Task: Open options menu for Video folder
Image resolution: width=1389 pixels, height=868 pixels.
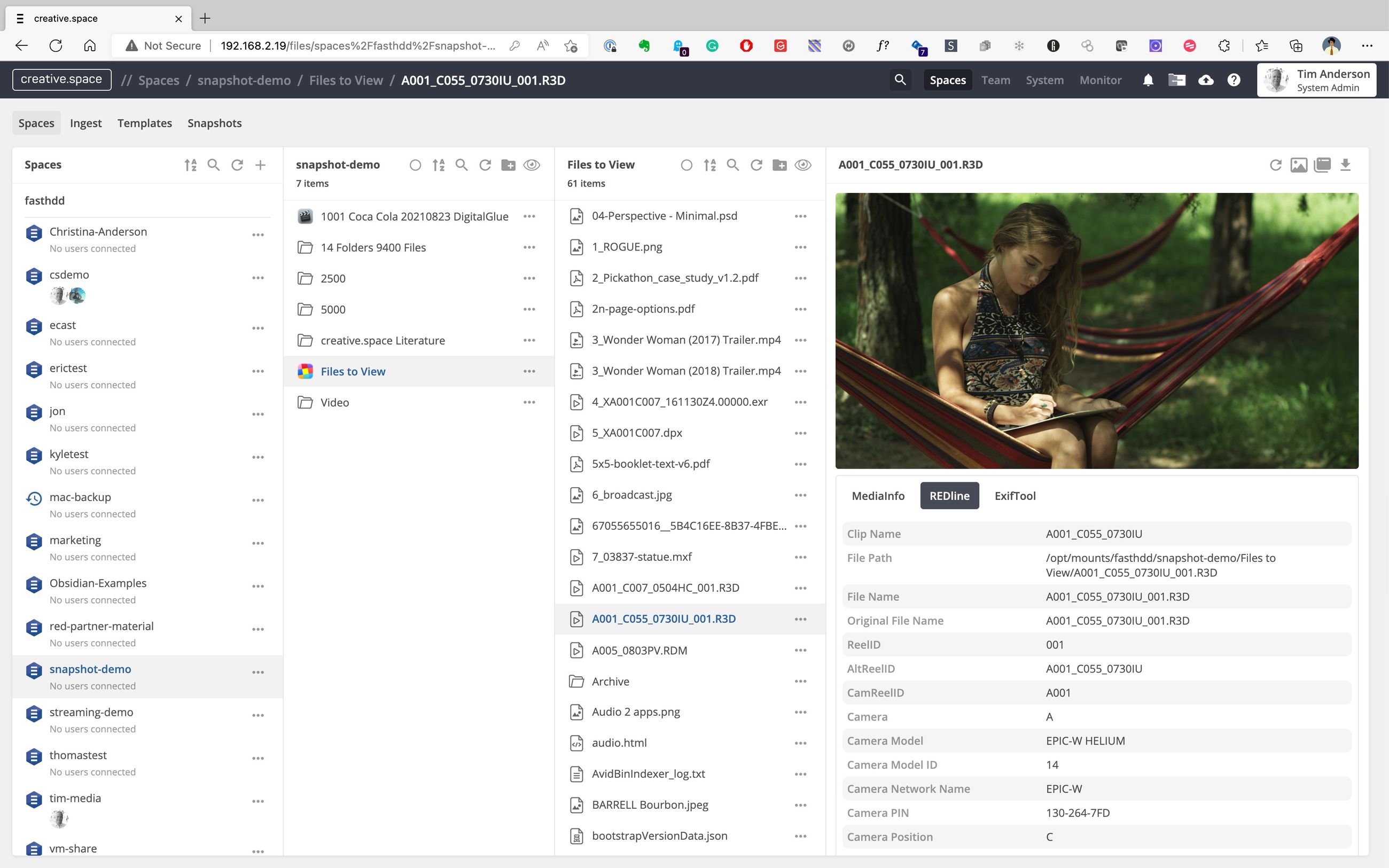Action: point(529,402)
